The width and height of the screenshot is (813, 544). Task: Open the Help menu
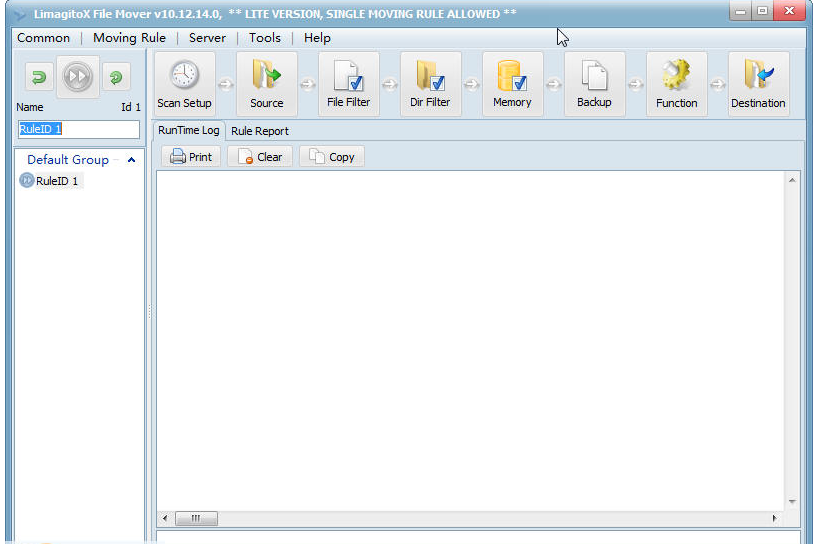click(x=317, y=38)
